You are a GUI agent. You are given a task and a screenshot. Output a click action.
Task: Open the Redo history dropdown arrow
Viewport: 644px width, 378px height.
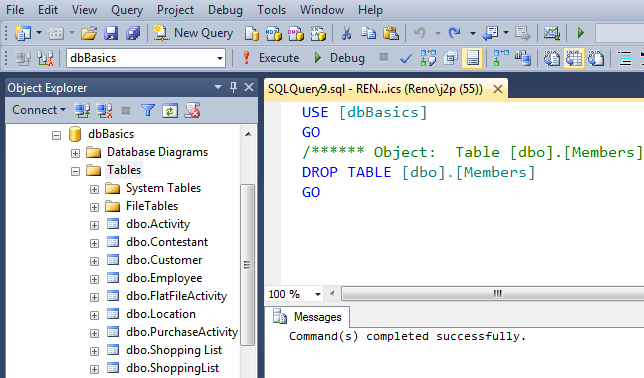click(473, 33)
